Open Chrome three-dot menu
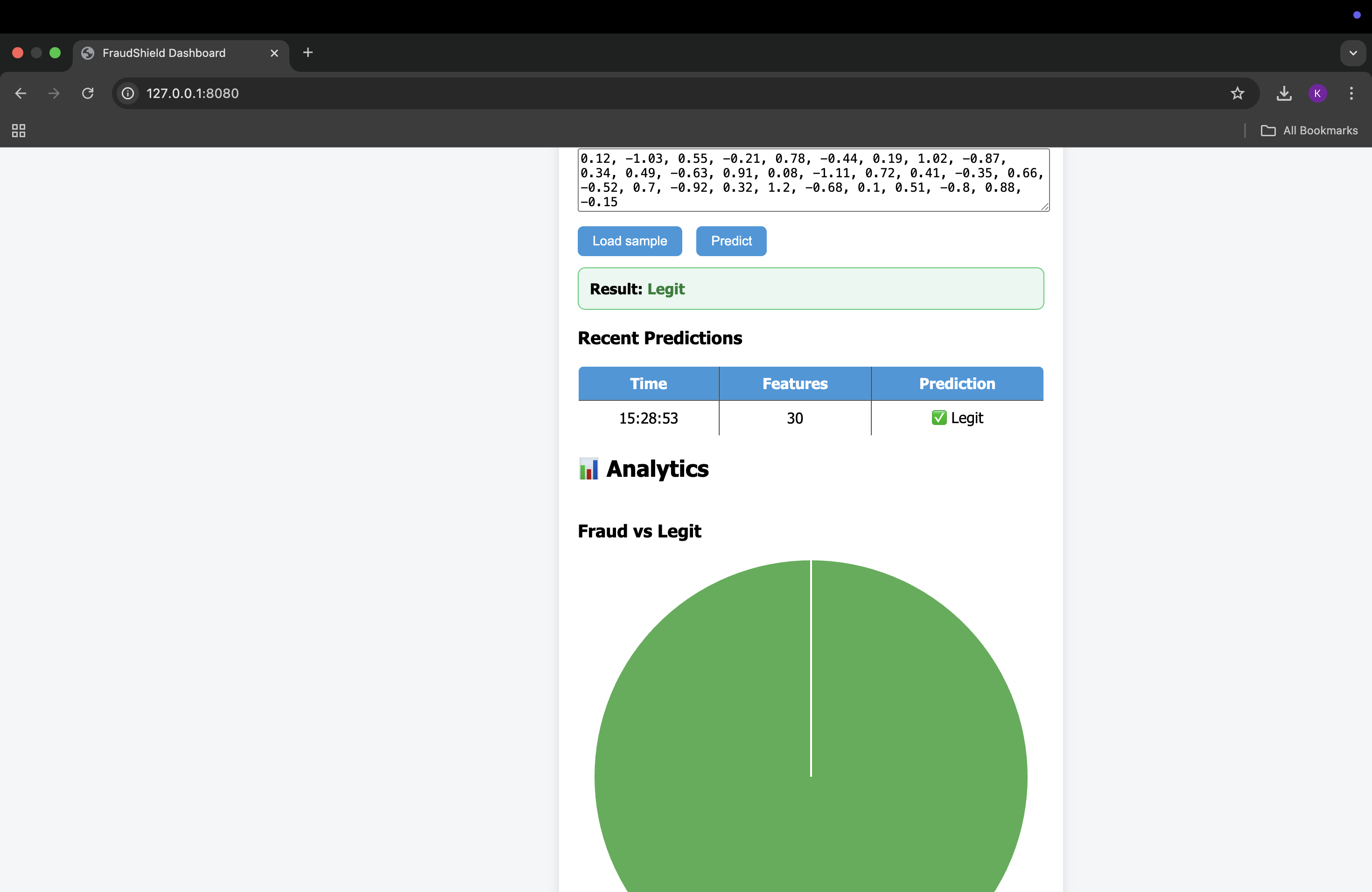The image size is (1372, 892). pyautogui.click(x=1351, y=93)
